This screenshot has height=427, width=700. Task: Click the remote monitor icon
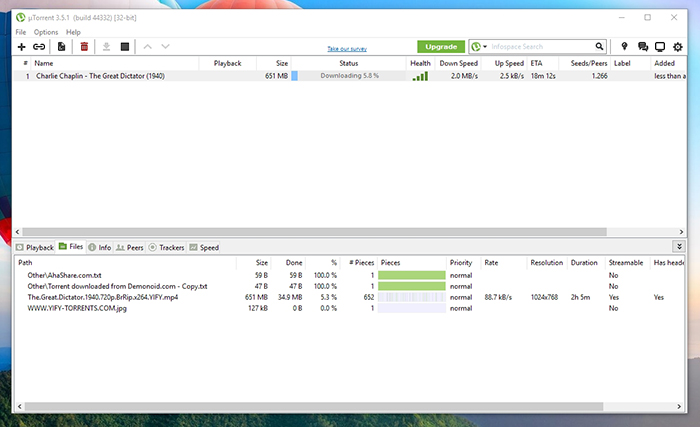click(660, 46)
